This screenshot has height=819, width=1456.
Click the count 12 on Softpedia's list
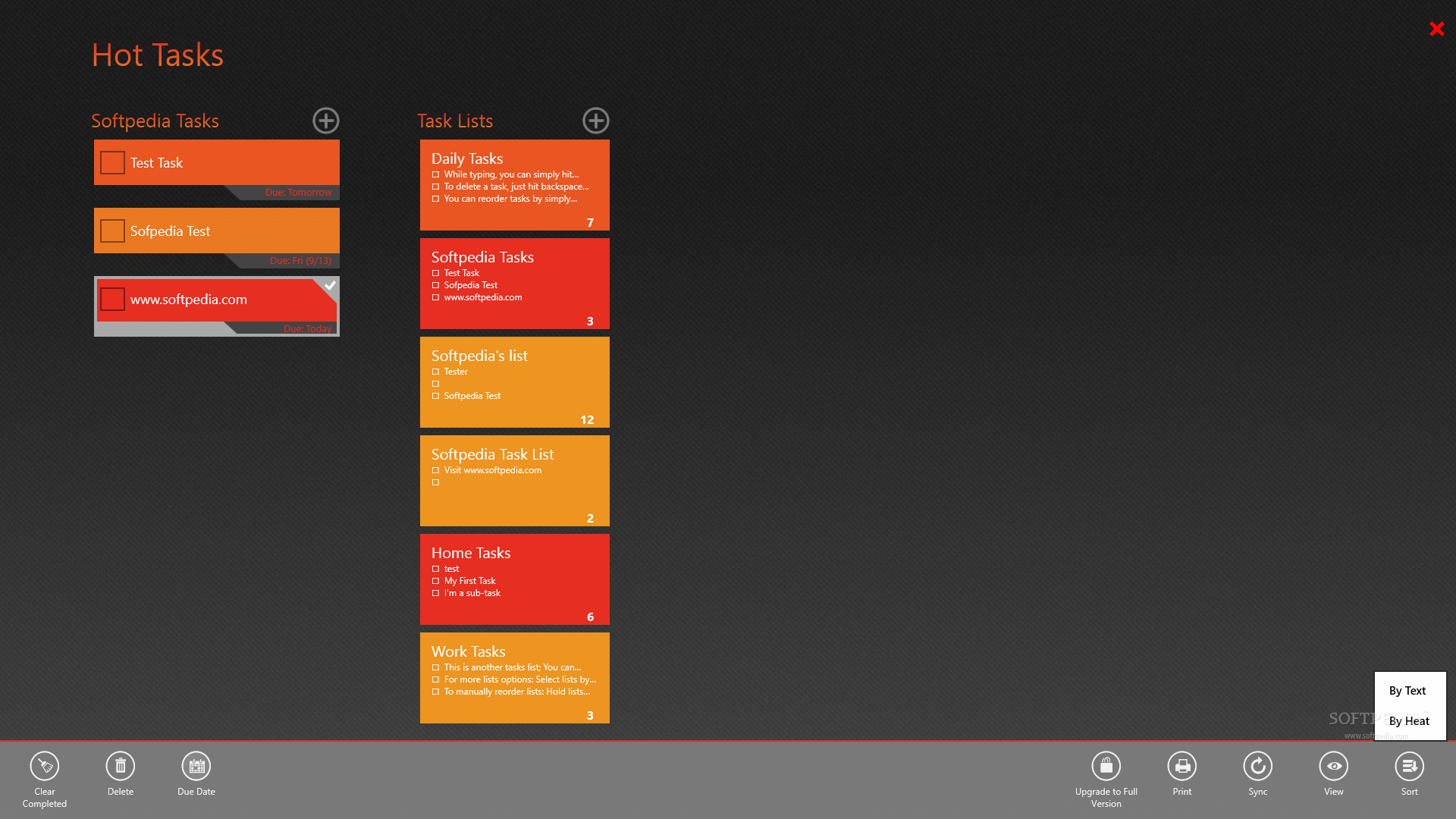coord(587,420)
